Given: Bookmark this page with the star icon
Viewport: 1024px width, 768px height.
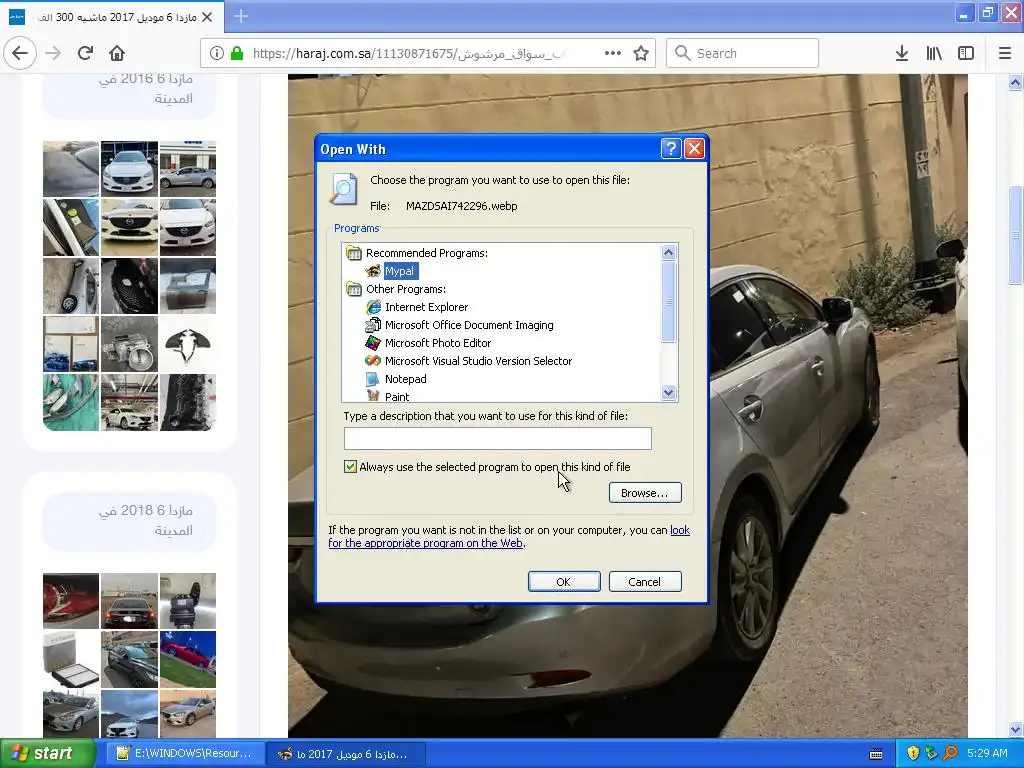Looking at the screenshot, I should point(641,53).
